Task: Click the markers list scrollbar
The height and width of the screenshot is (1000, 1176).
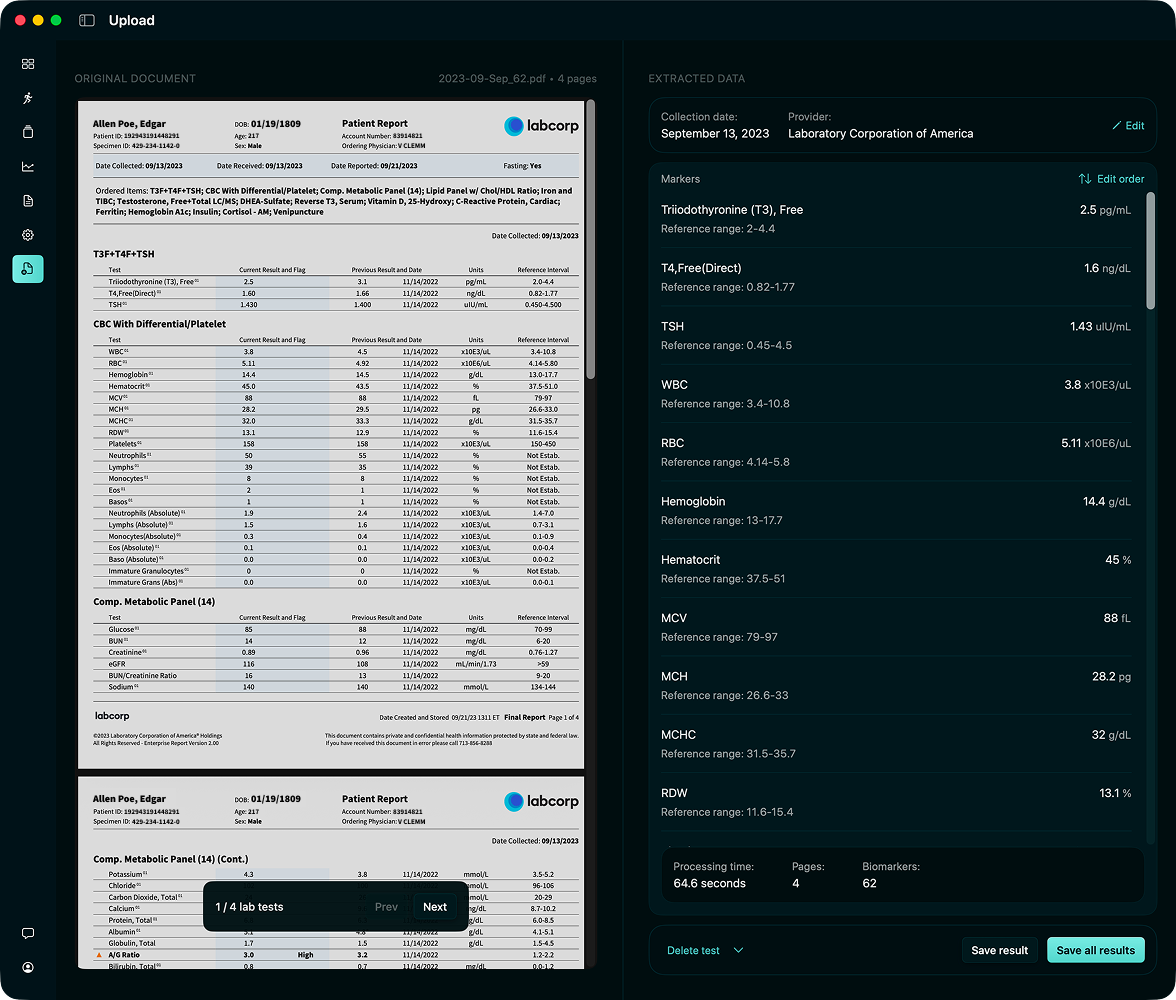Action: [1150, 251]
